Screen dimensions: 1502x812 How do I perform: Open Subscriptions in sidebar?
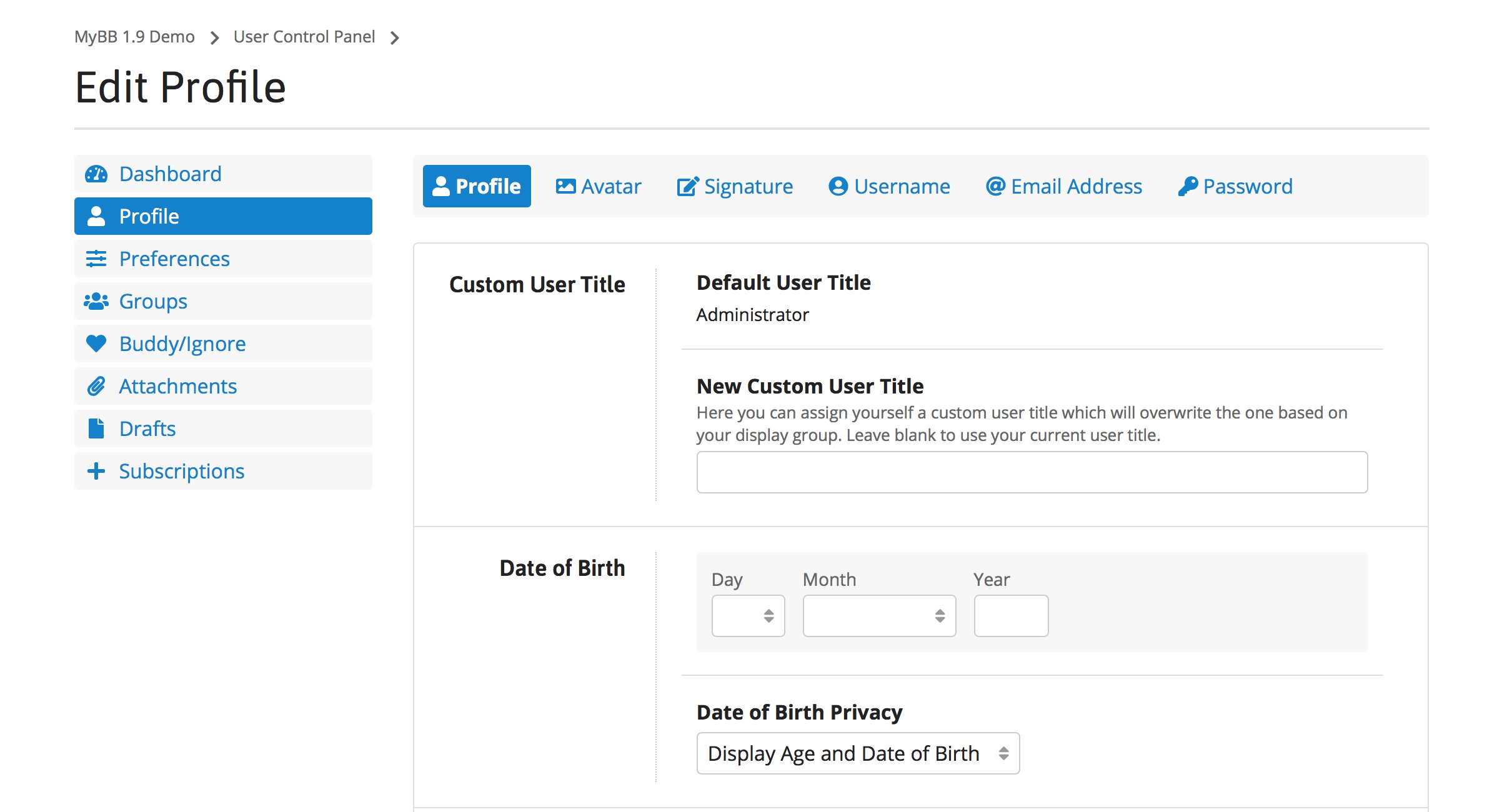tap(223, 471)
